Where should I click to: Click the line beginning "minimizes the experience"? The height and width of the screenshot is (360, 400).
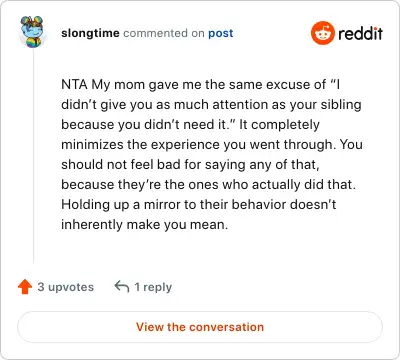212,145
